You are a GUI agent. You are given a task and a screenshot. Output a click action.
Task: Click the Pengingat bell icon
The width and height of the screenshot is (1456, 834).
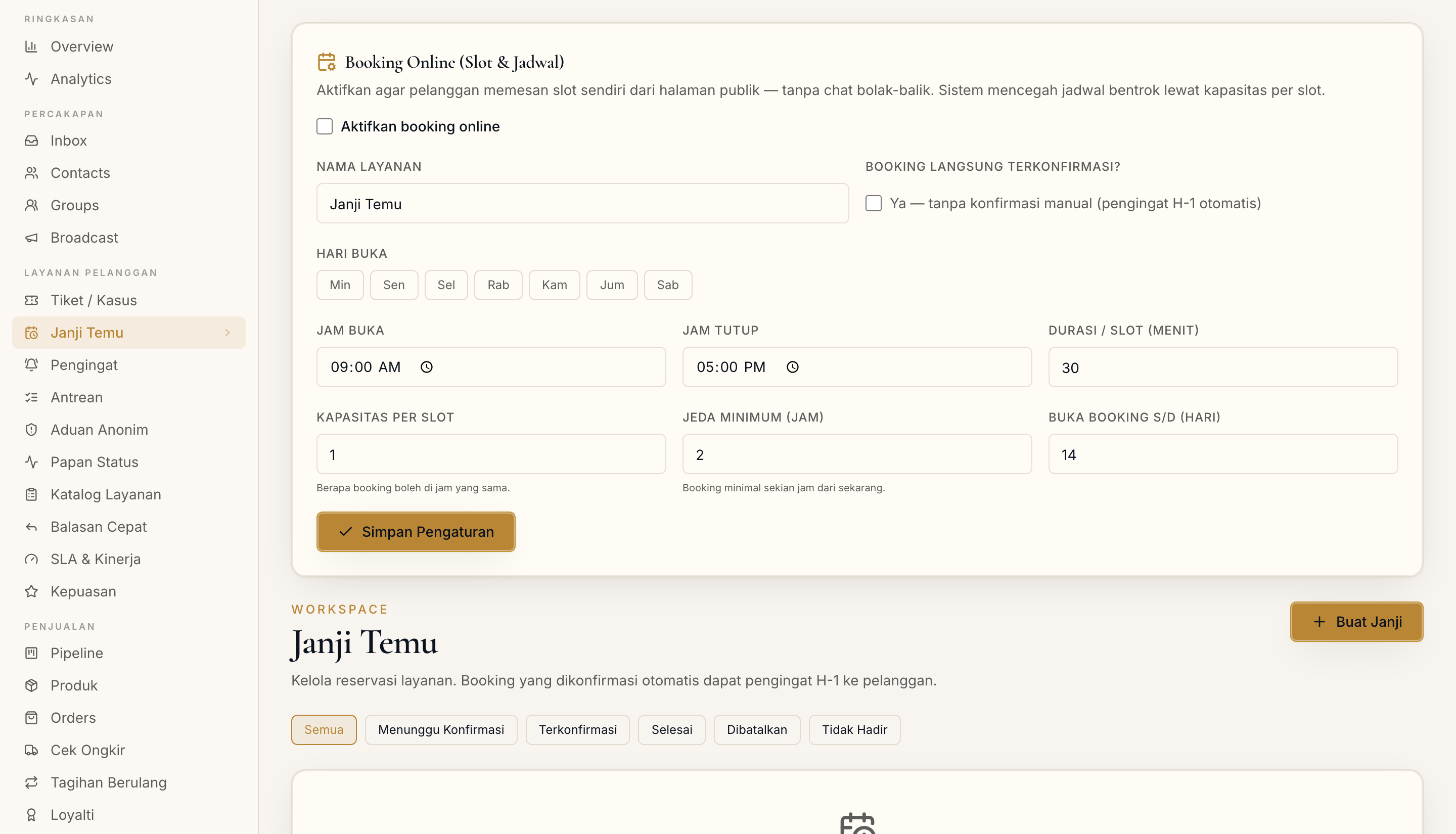pos(31,365)
